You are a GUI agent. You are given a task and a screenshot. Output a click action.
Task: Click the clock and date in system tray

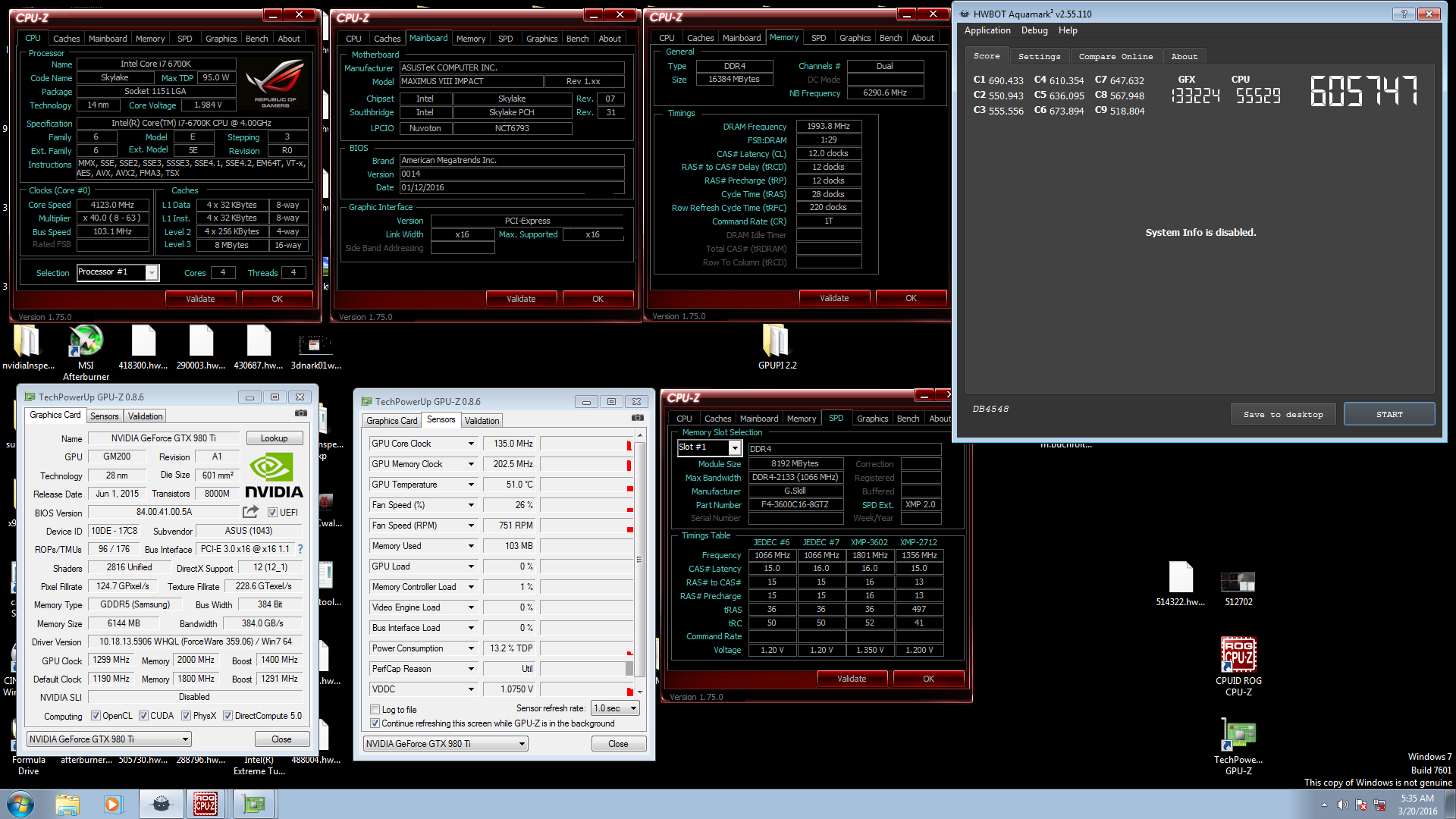1417,805
